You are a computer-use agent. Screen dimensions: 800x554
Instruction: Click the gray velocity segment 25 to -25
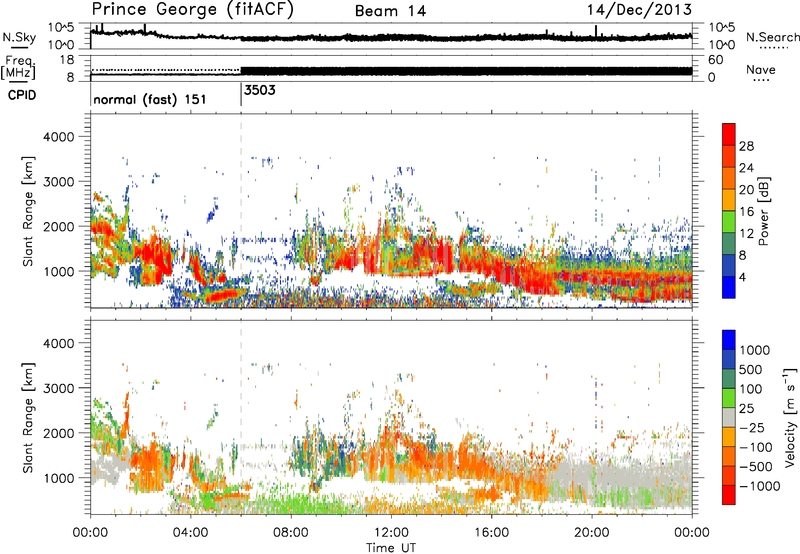point(729,417)
